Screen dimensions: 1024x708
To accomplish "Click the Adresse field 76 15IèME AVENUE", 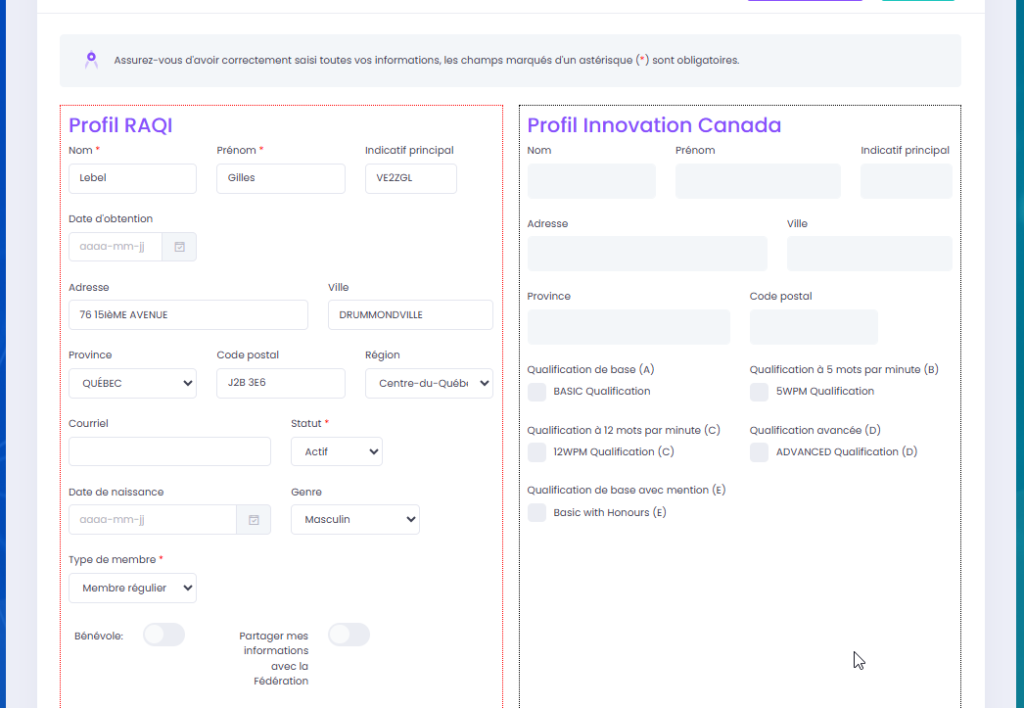I will click(188, 315).
